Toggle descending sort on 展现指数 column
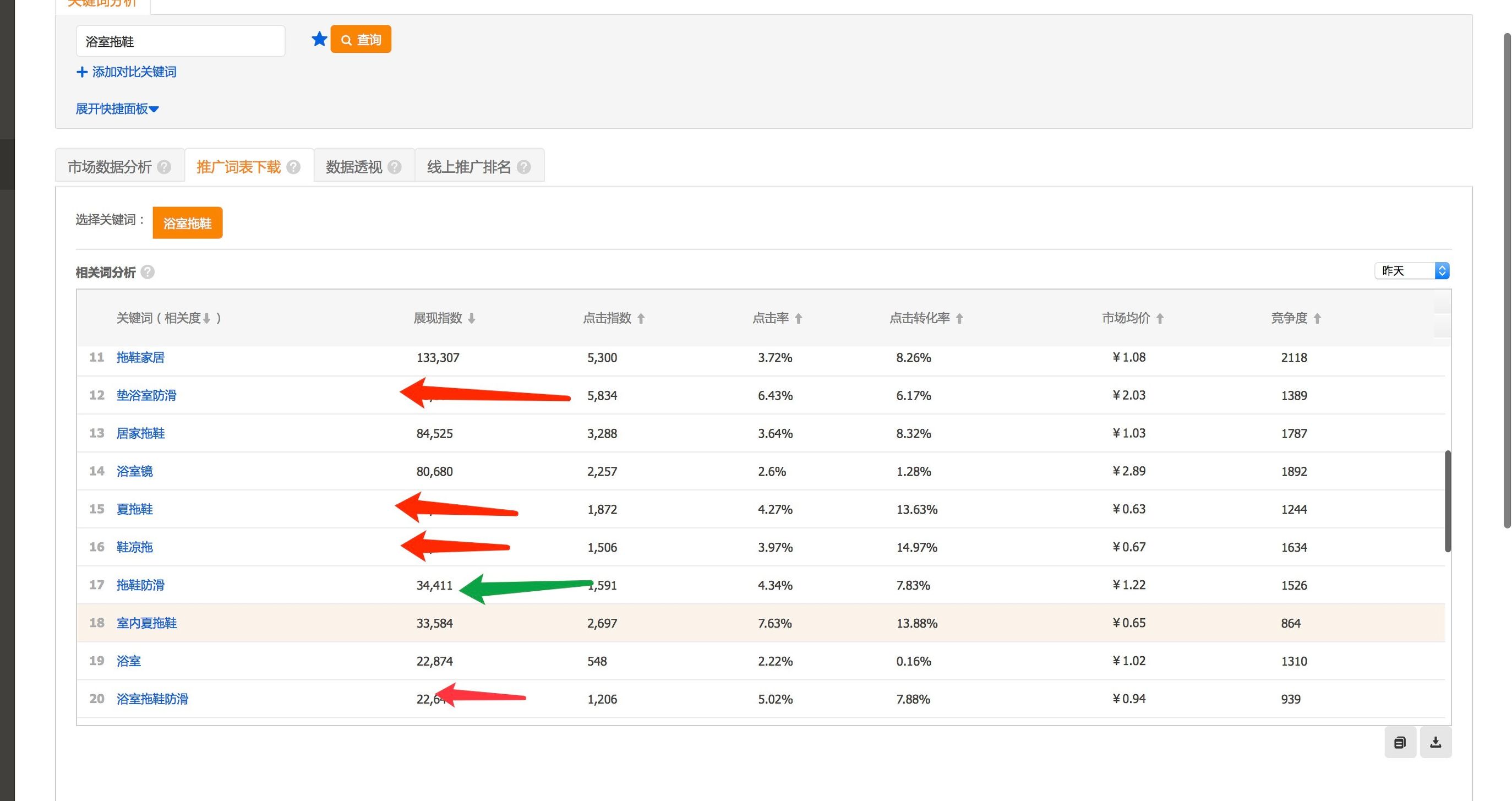This screenshot has width=1512, height=801. coord(472,318)
